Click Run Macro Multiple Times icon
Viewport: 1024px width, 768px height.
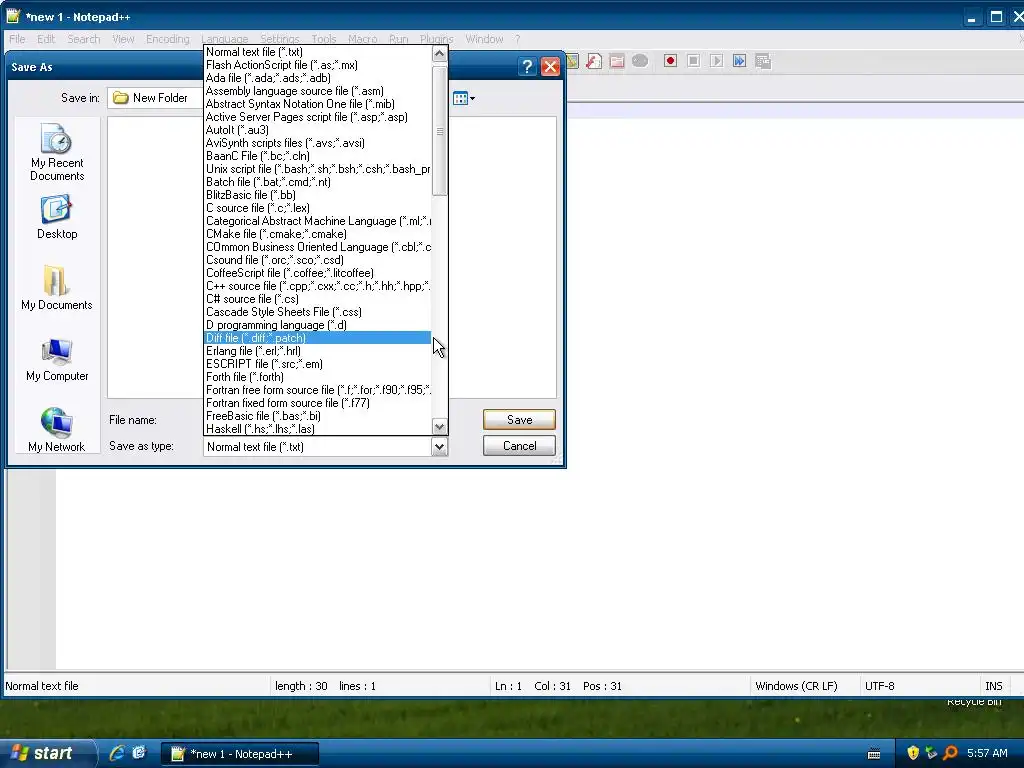coord(739,61)
